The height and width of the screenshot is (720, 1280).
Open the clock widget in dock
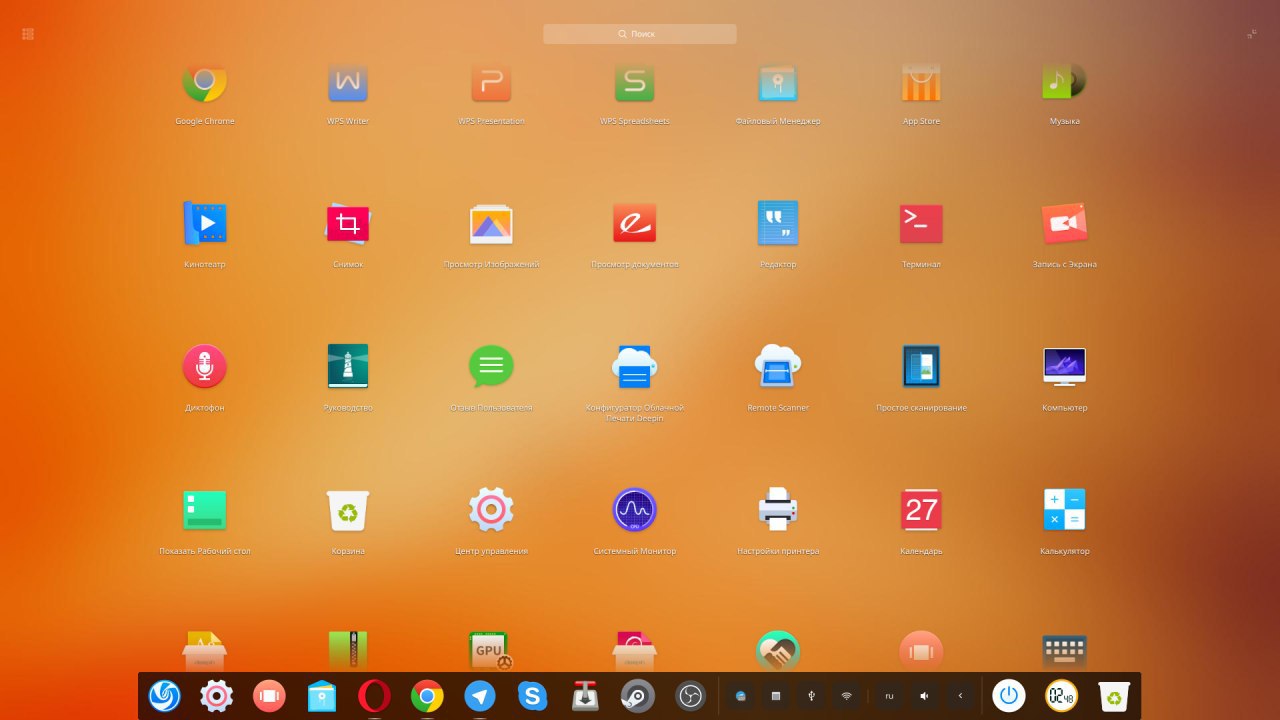1062,696
